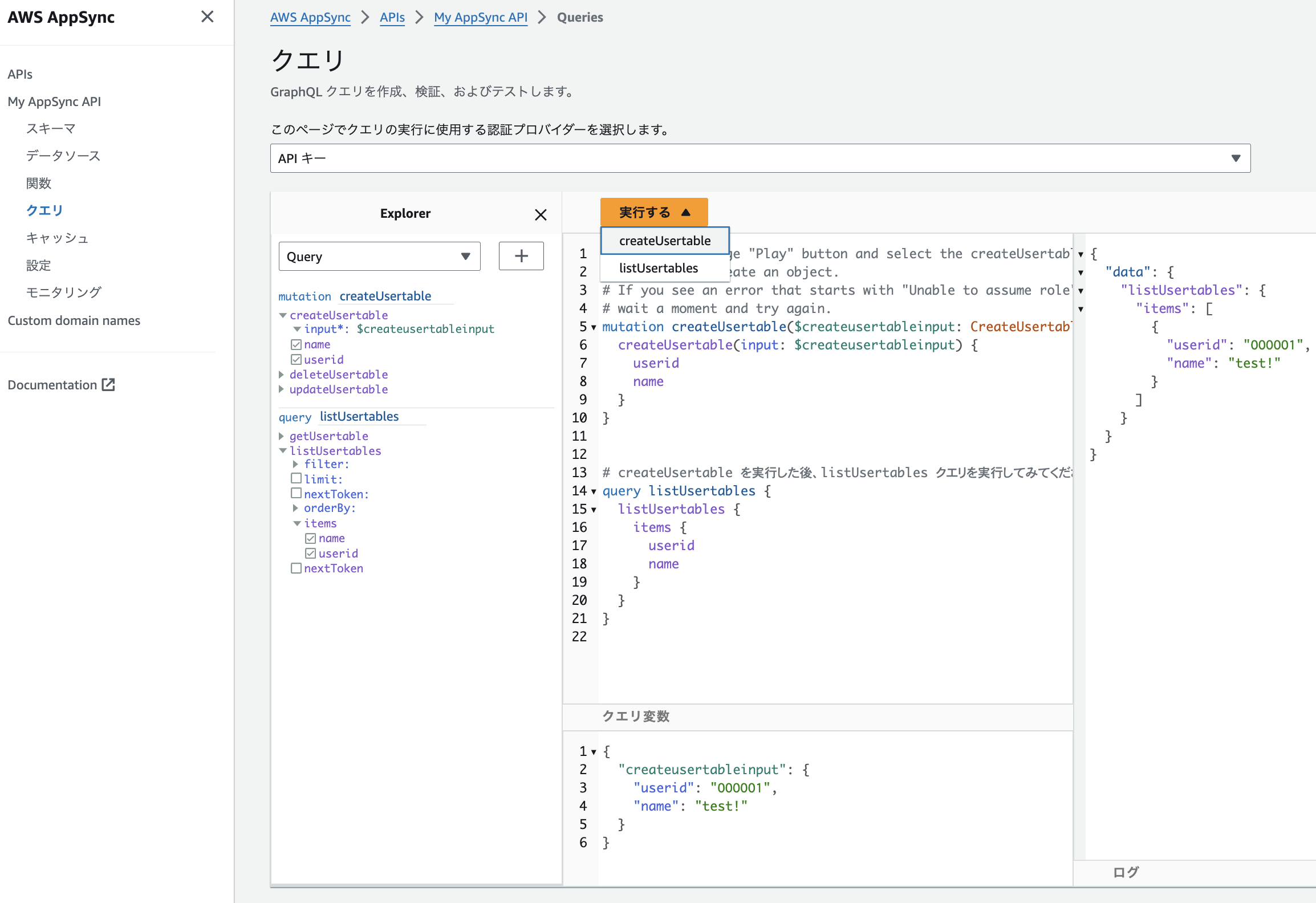Check the last nextToken field checkbox
Image resolution: width=1316 pixels, height=903 pixels.
click(296, 568)
